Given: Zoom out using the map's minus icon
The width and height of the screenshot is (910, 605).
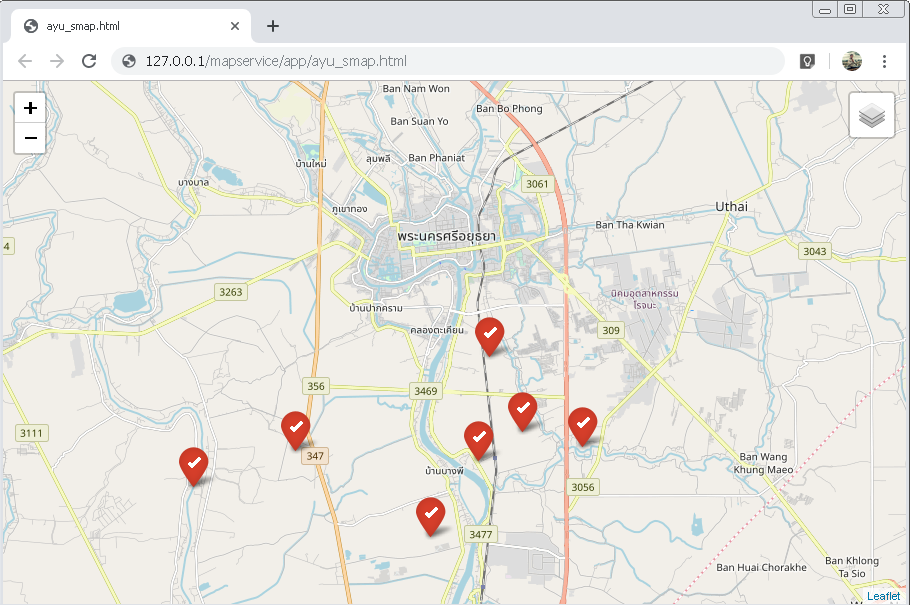Looking at the screenshot, I should [x=30, y=138].
